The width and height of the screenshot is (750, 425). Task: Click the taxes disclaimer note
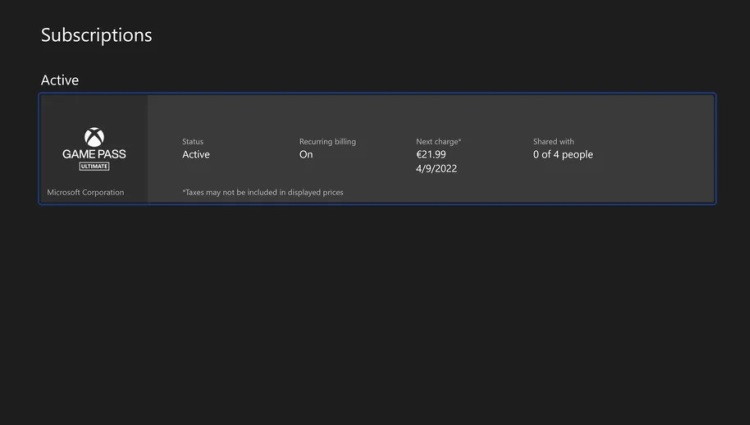(x=263, y=192)
